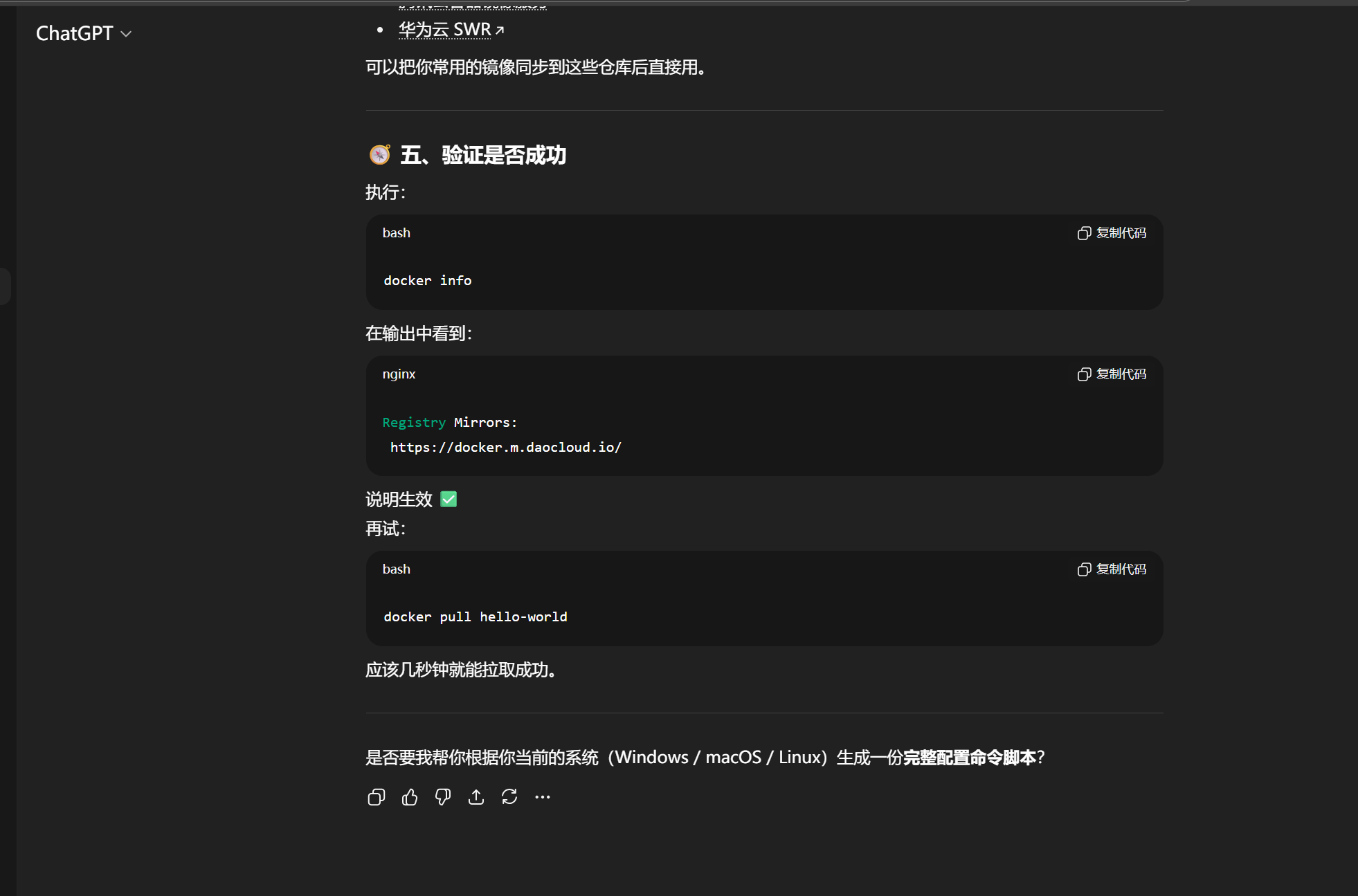Copy code for the docker info block
The image size is (1358, 896).
click(x=1112, y=233)
